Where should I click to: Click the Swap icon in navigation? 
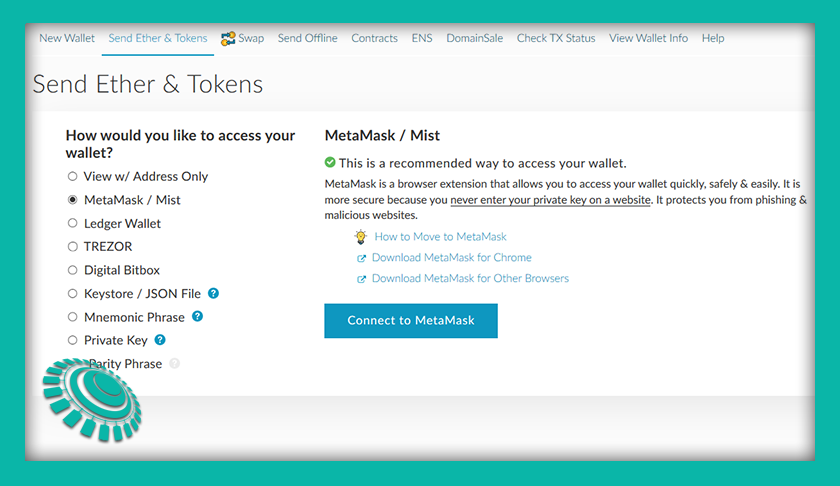tap(228, 39)
